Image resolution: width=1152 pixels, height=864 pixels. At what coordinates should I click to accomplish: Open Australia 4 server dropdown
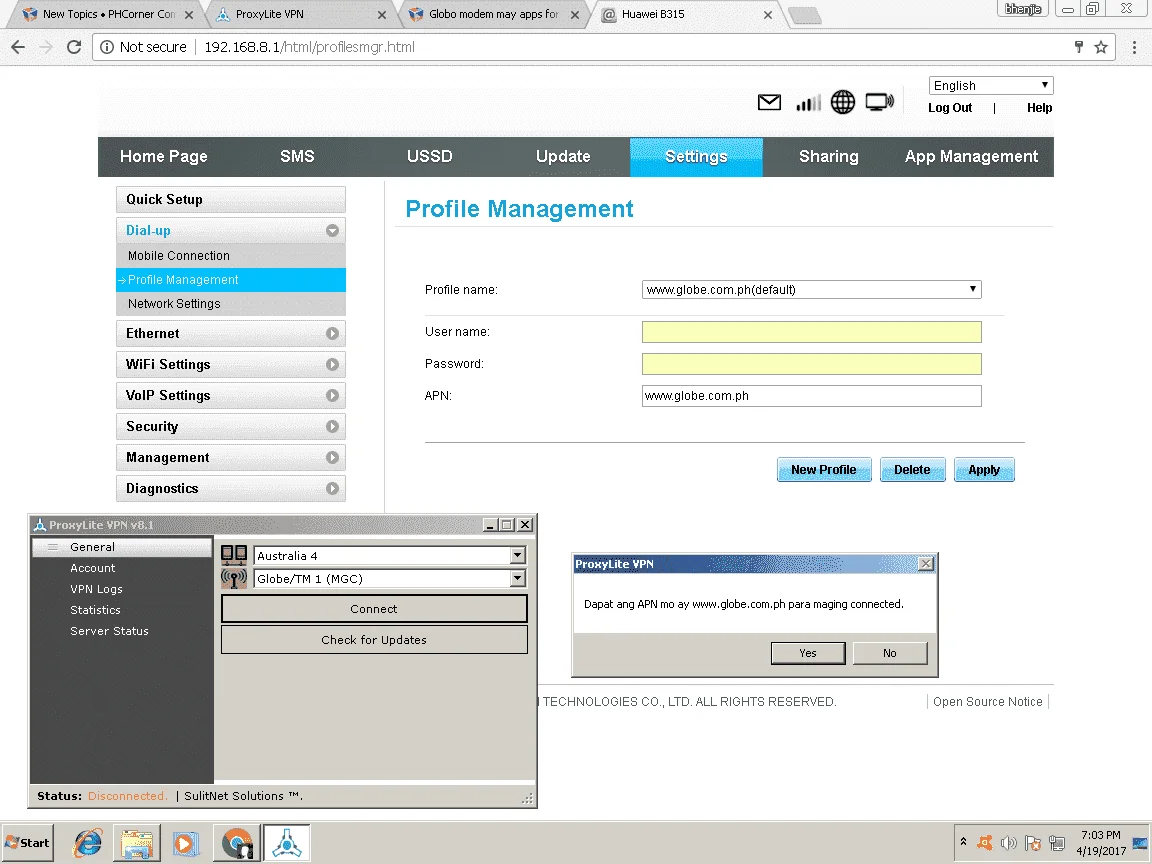[518, 556]
